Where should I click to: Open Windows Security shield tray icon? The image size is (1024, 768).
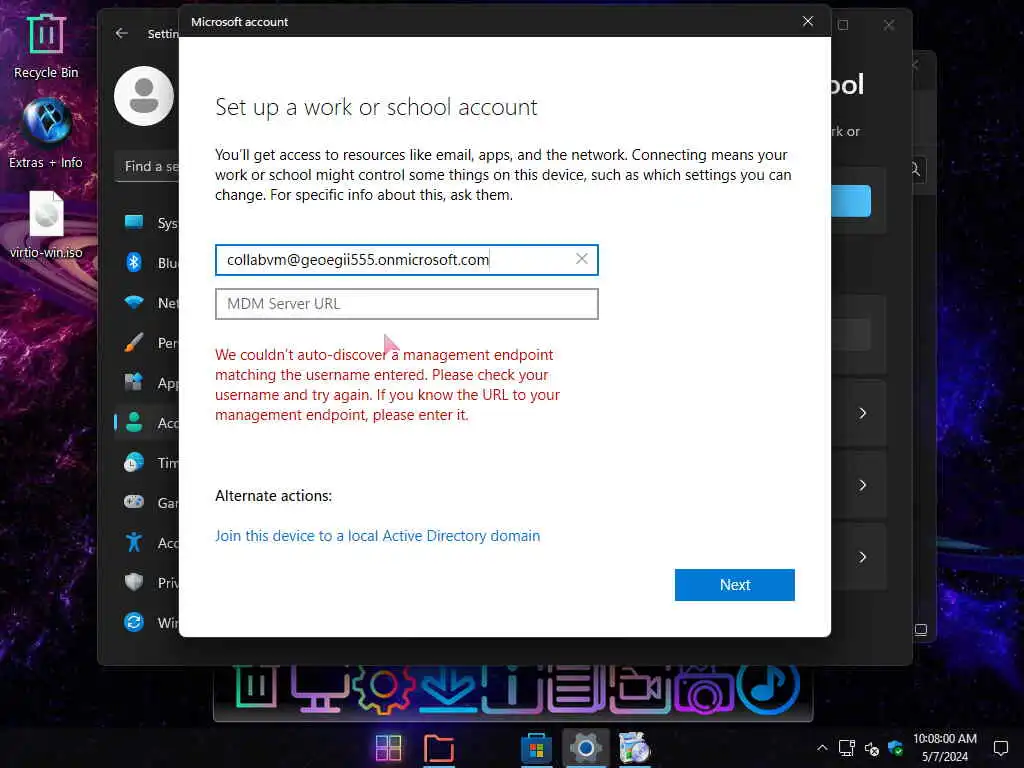(x=895, y=748)
